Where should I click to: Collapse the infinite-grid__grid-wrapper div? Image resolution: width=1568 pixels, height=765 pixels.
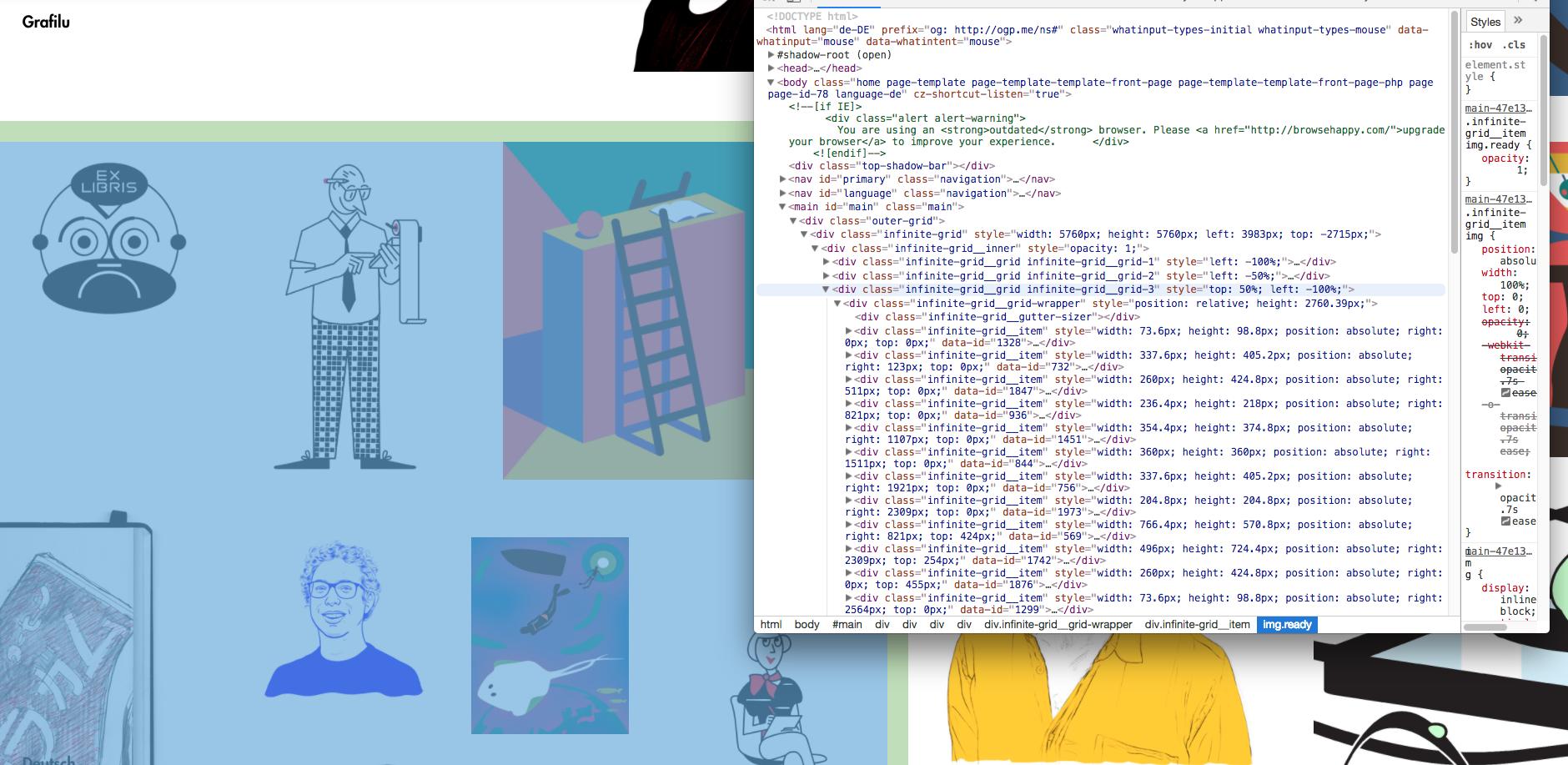click(x=837, y=304)
